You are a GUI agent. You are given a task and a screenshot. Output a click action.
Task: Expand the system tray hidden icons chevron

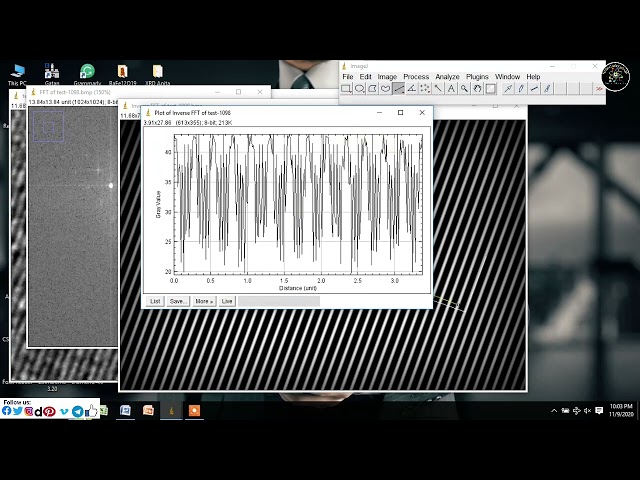tap(554, 411)
